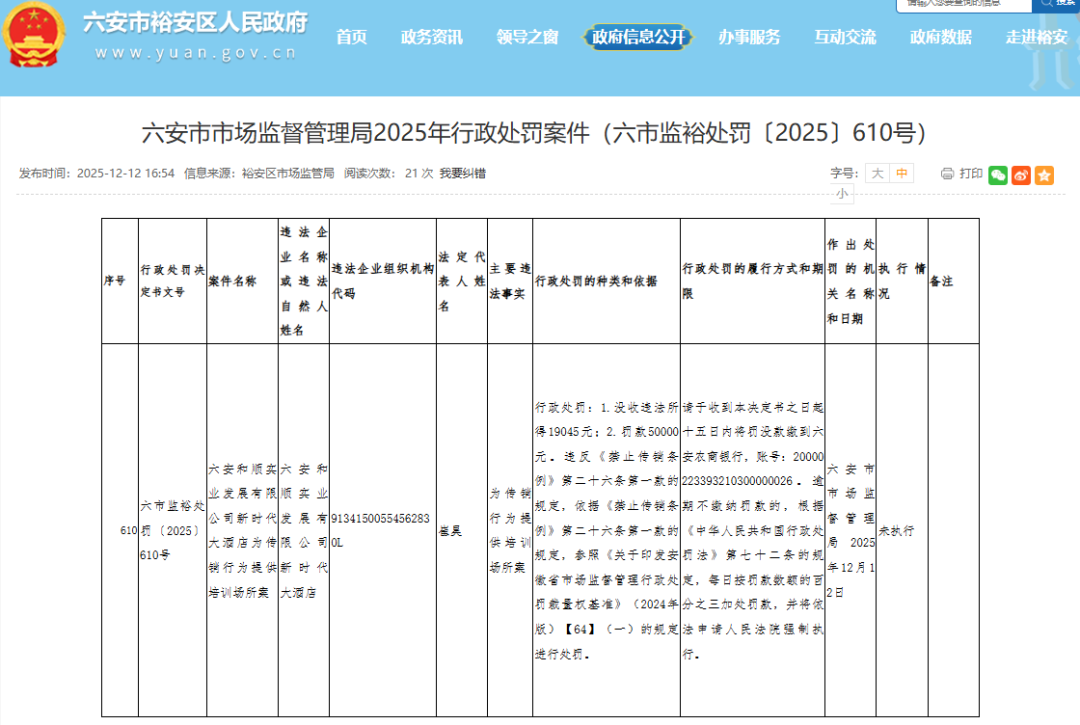Image resolution: width=1080 pixels, height=725 pixels.
Task: Open the 走进裕安 section
Action: click(x=1035, y=36)
